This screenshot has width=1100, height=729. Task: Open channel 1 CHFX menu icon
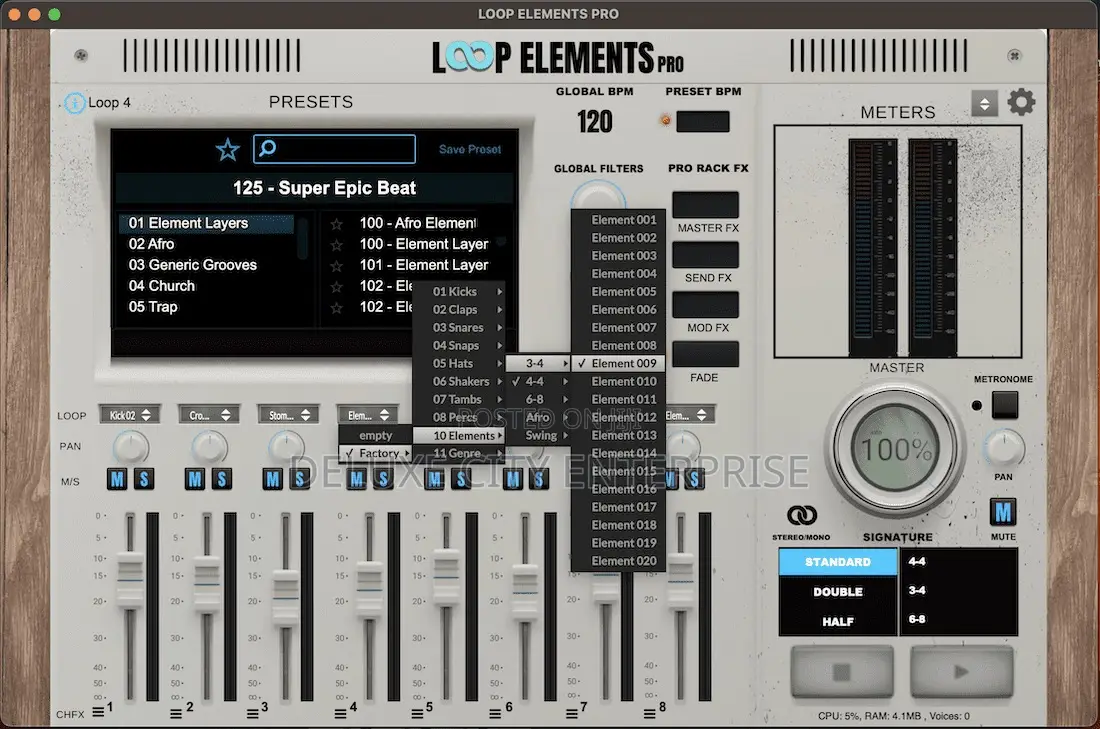point(98,712)
